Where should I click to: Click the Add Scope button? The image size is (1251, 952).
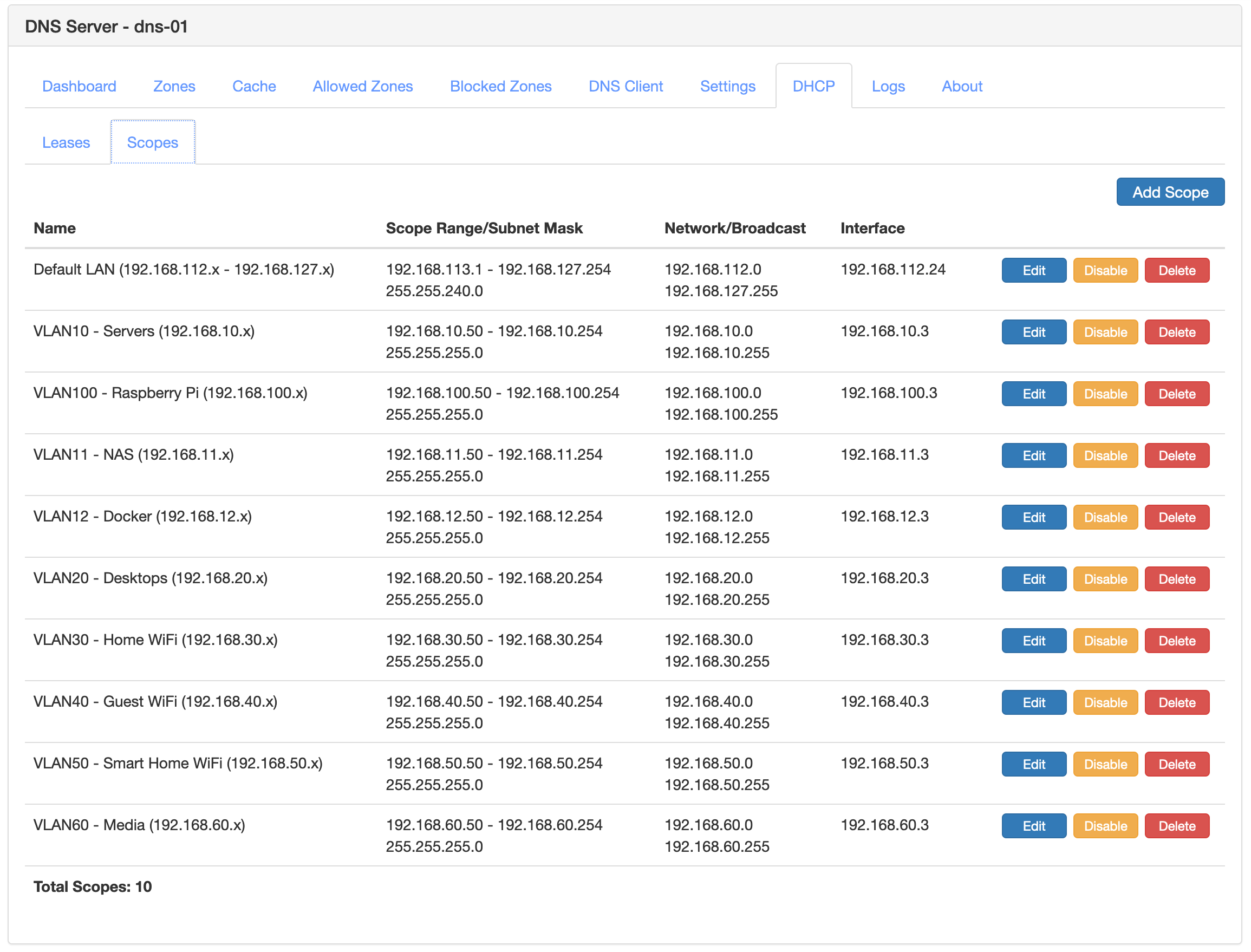click(x=1170, y=192)
